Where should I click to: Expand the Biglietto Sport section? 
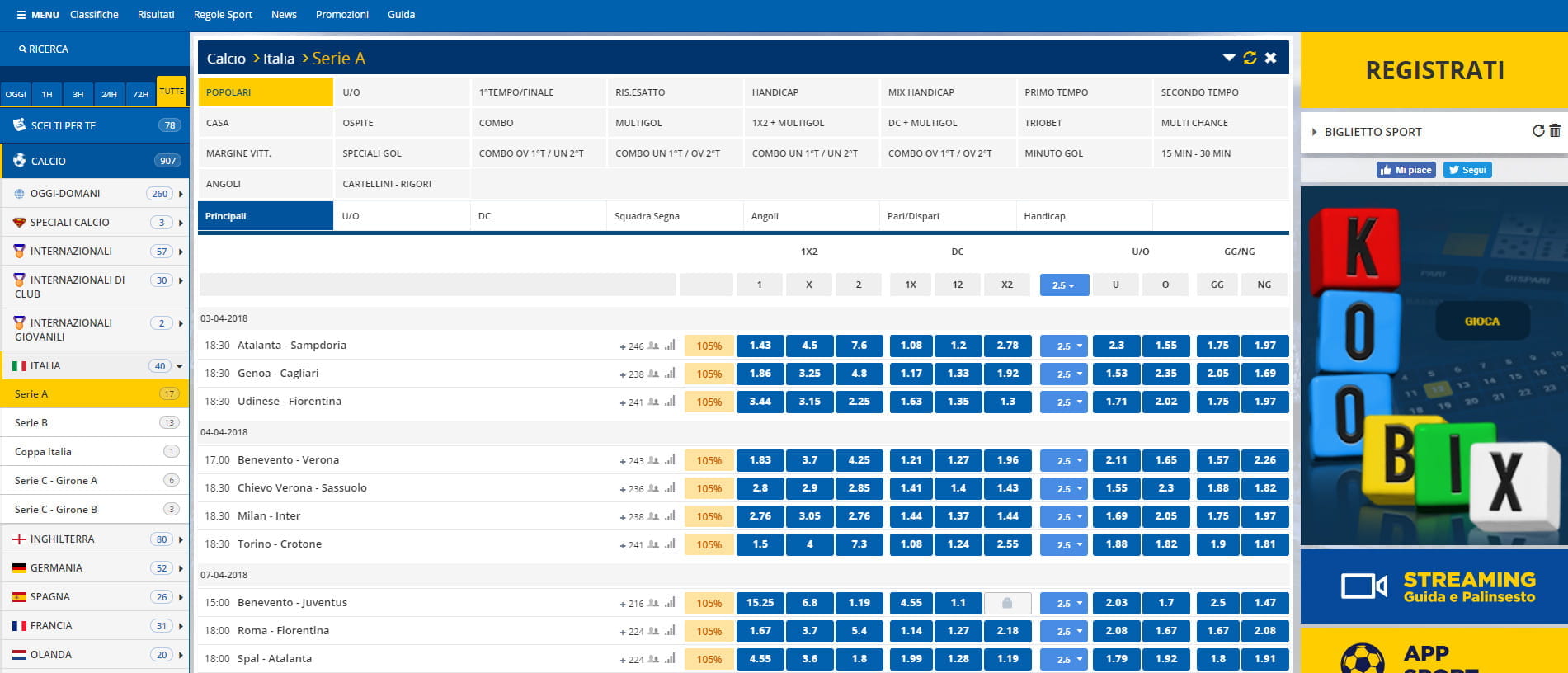click(x=1315, y=132)
